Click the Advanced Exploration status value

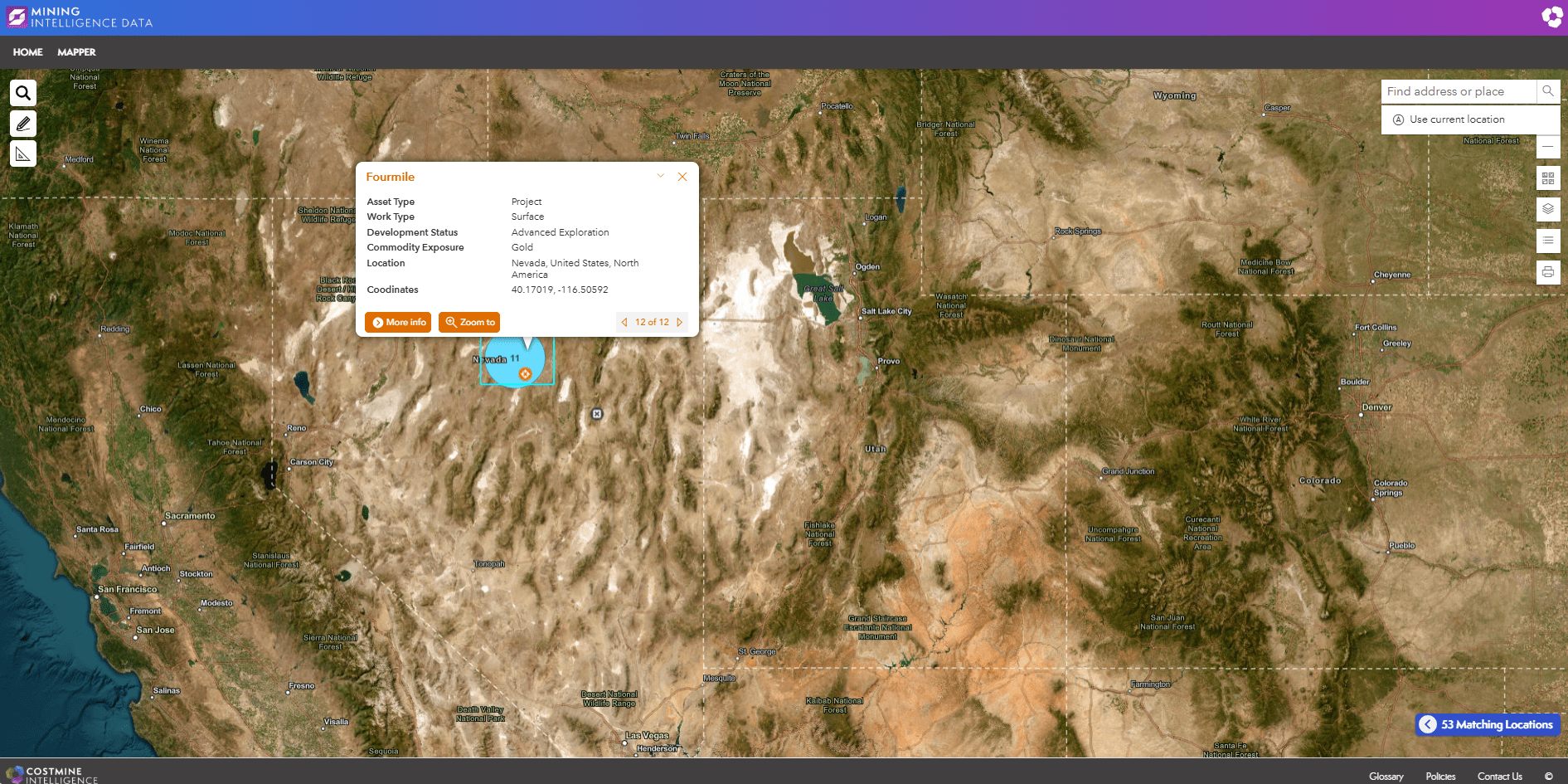coord(560,232)
